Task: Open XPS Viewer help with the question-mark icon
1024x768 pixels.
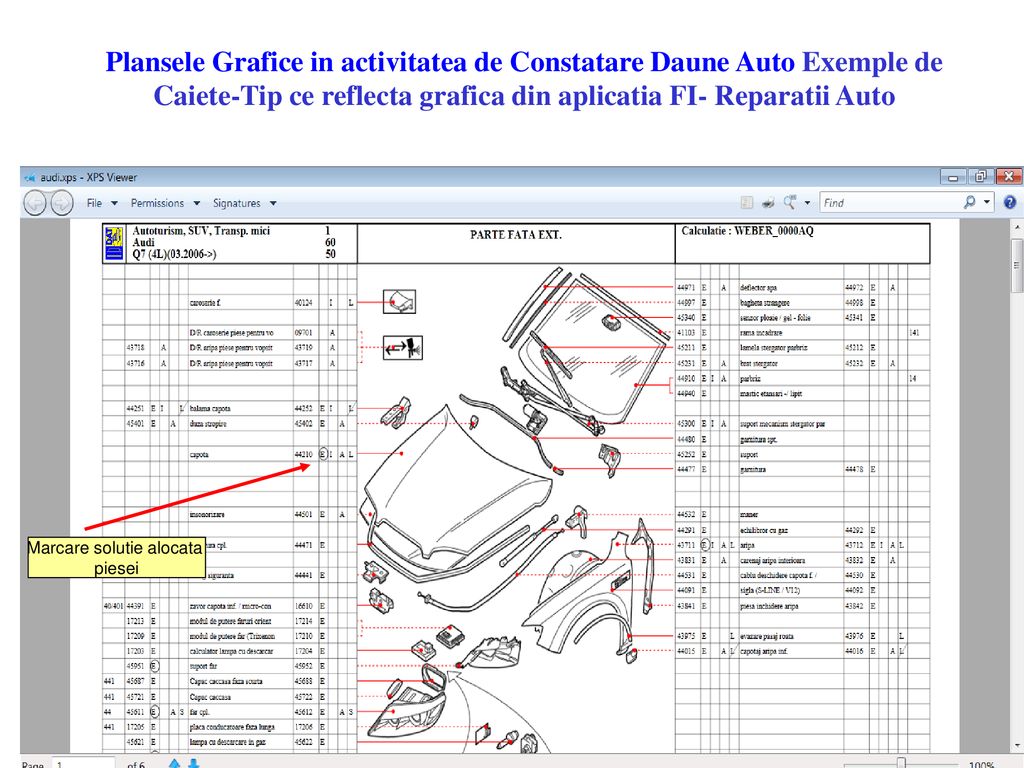Action: tap(1010, 203)
